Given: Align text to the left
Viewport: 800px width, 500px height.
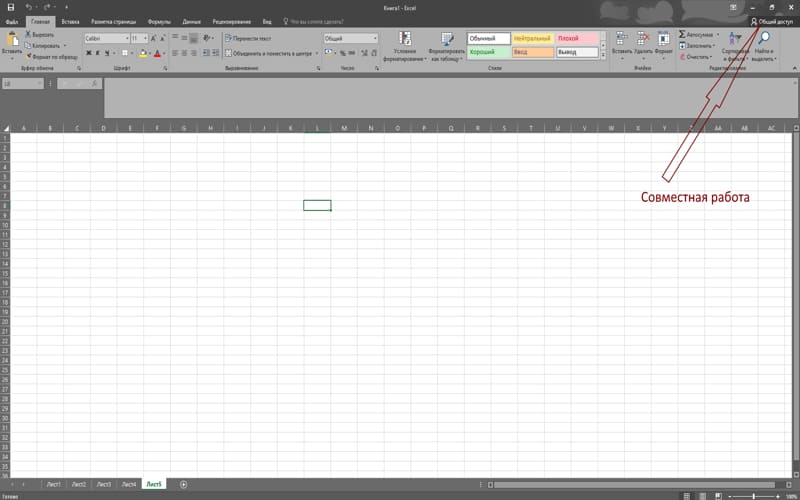Looking at the screenshot, I should [175, 53].
